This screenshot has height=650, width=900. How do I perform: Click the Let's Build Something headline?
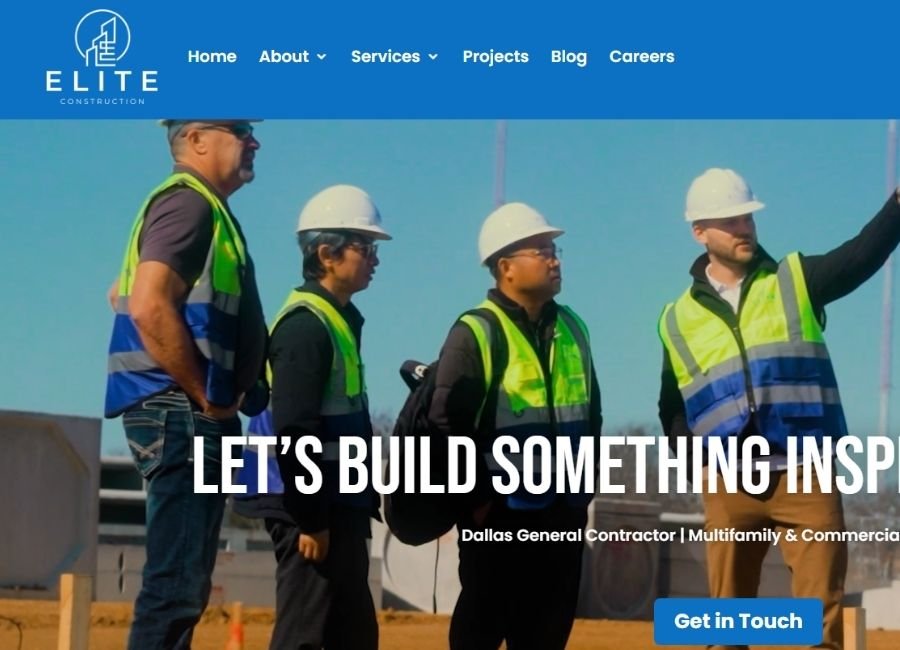click(x=545, y=465)
